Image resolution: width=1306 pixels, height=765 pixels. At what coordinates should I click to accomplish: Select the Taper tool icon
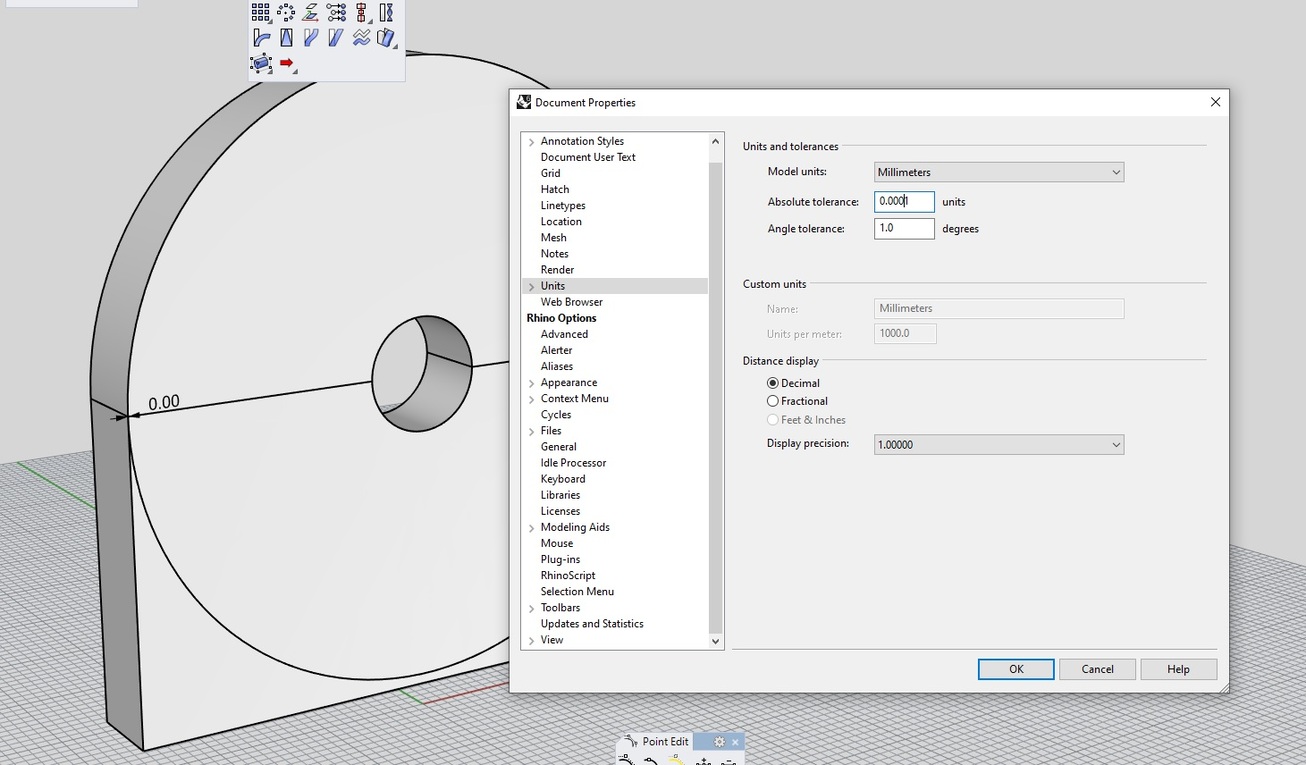tap(286, 38)
